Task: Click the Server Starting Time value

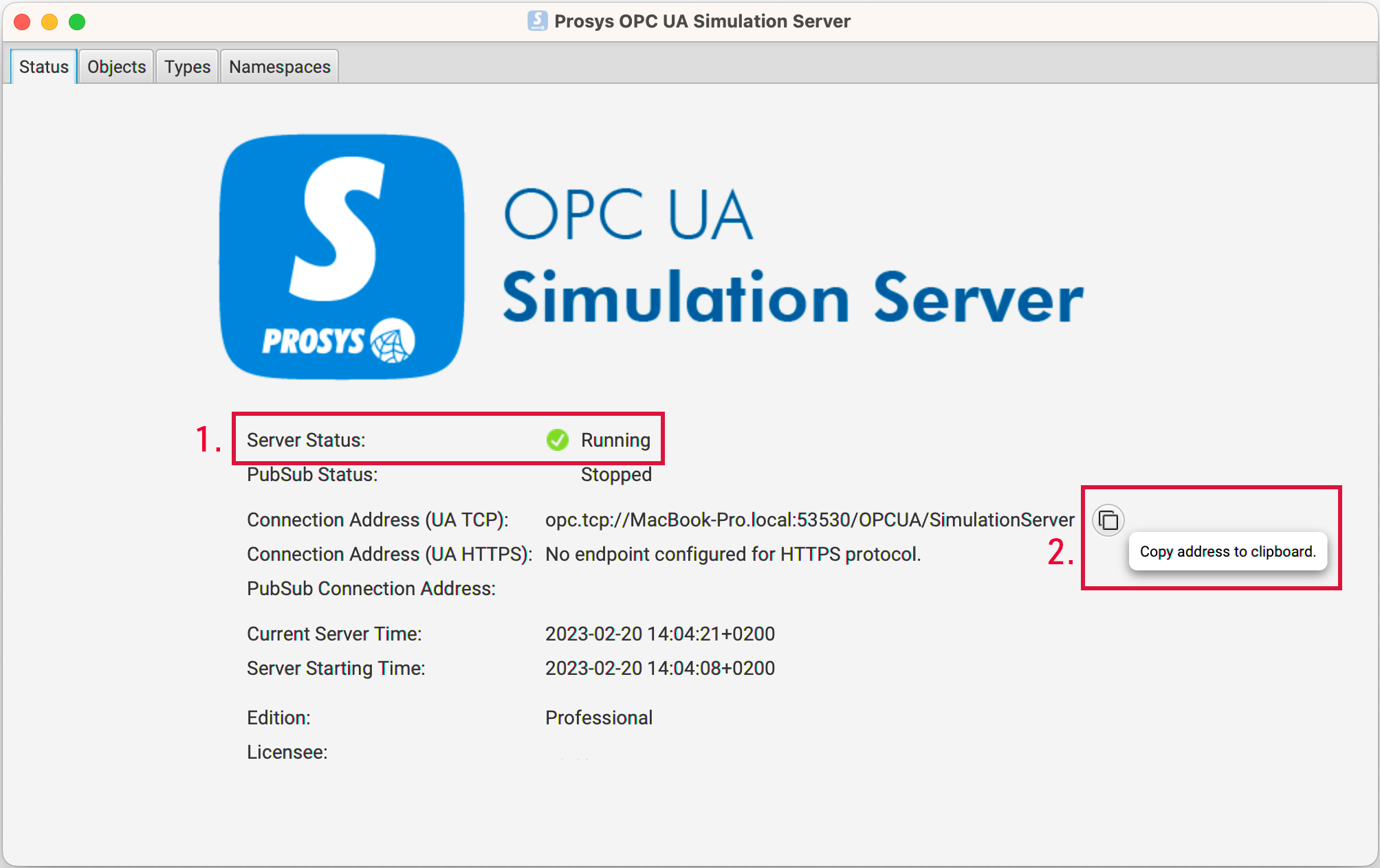Action: coord(659,668)
